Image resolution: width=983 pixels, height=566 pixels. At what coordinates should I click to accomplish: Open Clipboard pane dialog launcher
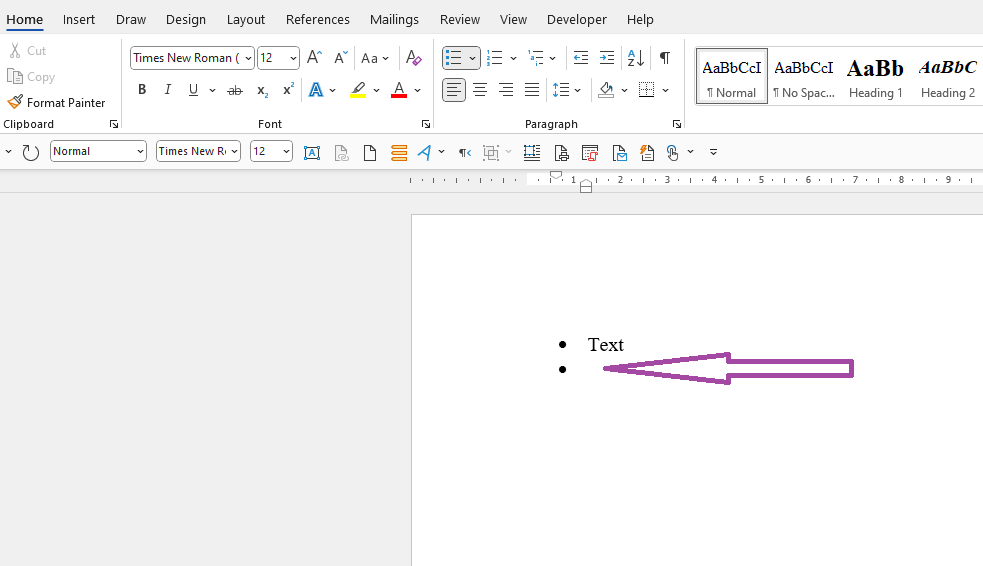pyautogui.click(x=113, y=124)
